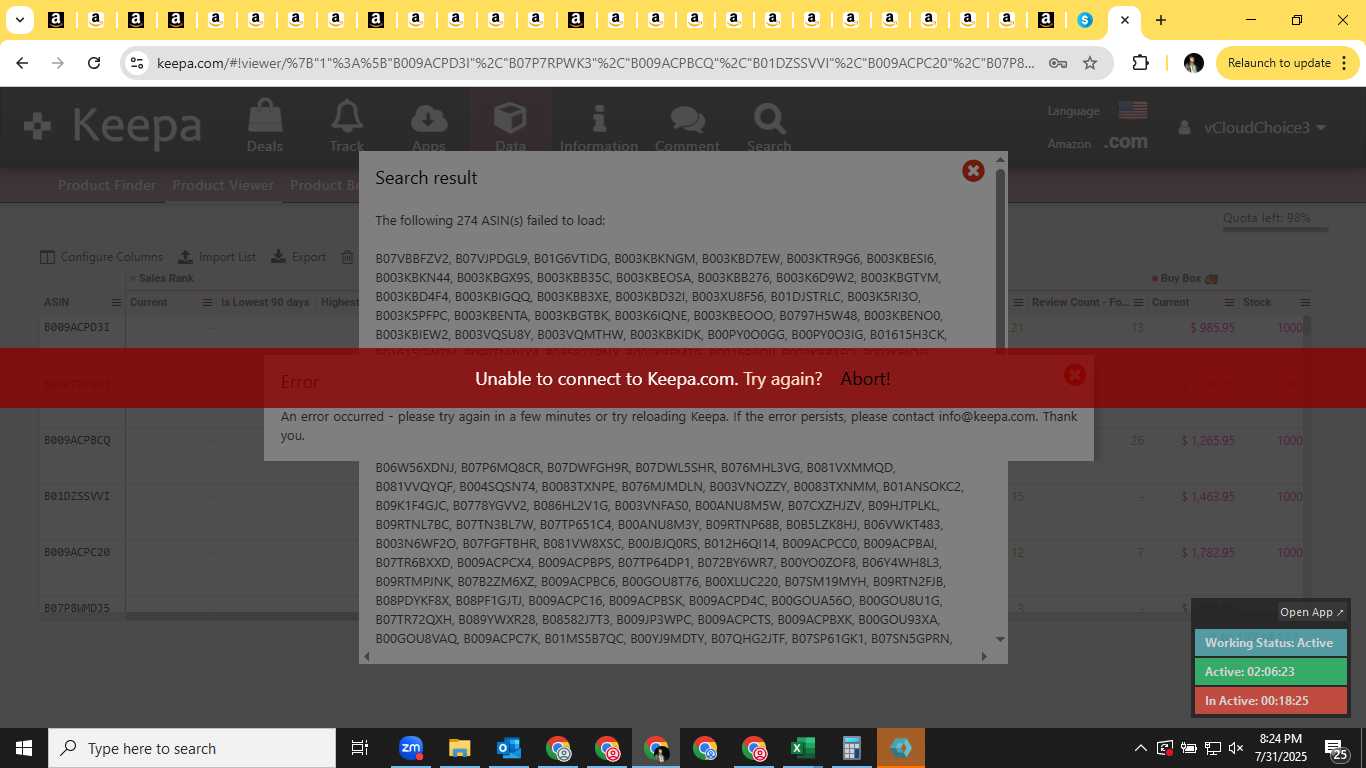Click the Buy Box price $ 1,782.95

[x=1207, y=552]
